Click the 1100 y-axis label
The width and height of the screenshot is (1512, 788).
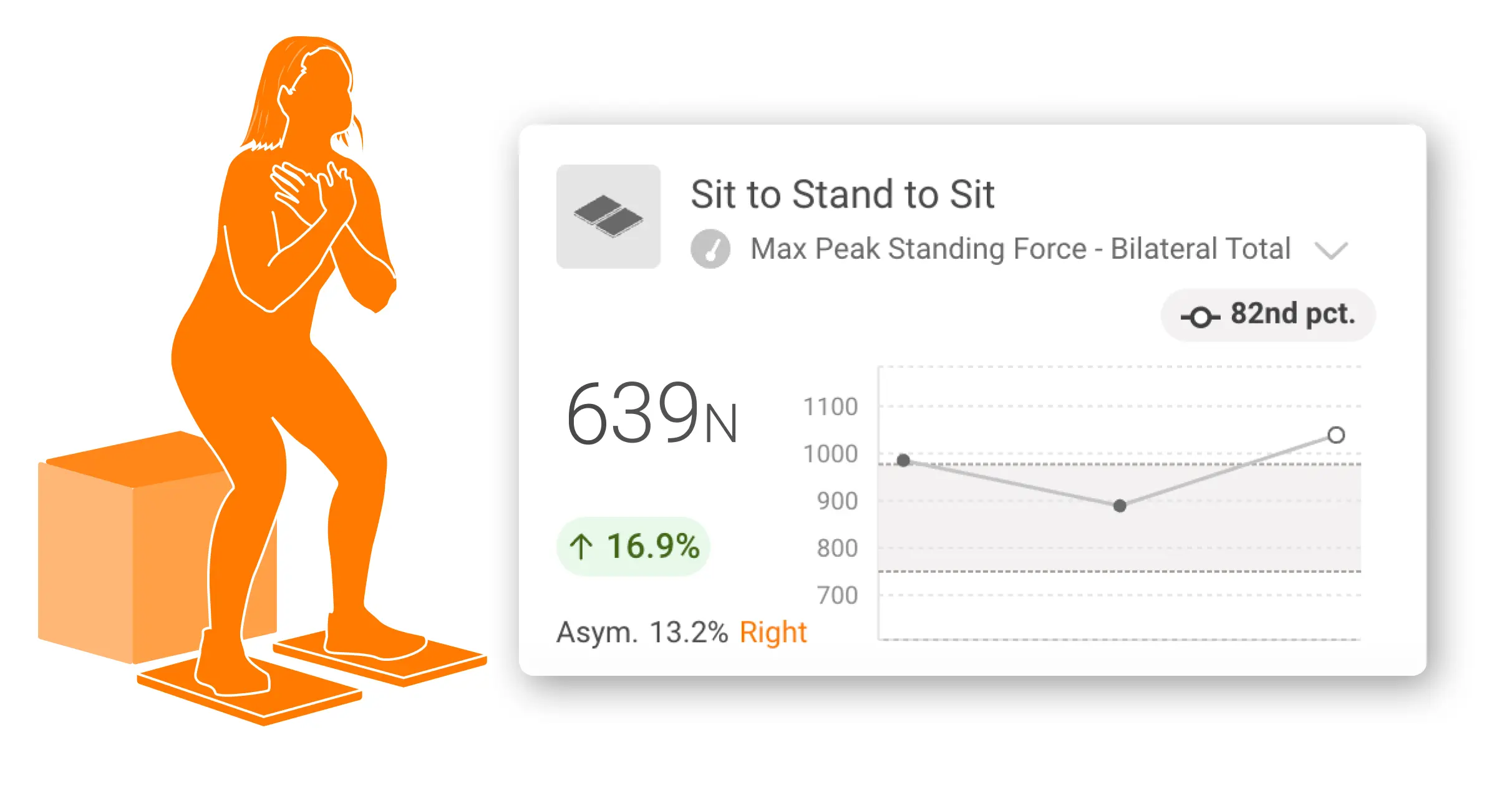click(830, 407)
